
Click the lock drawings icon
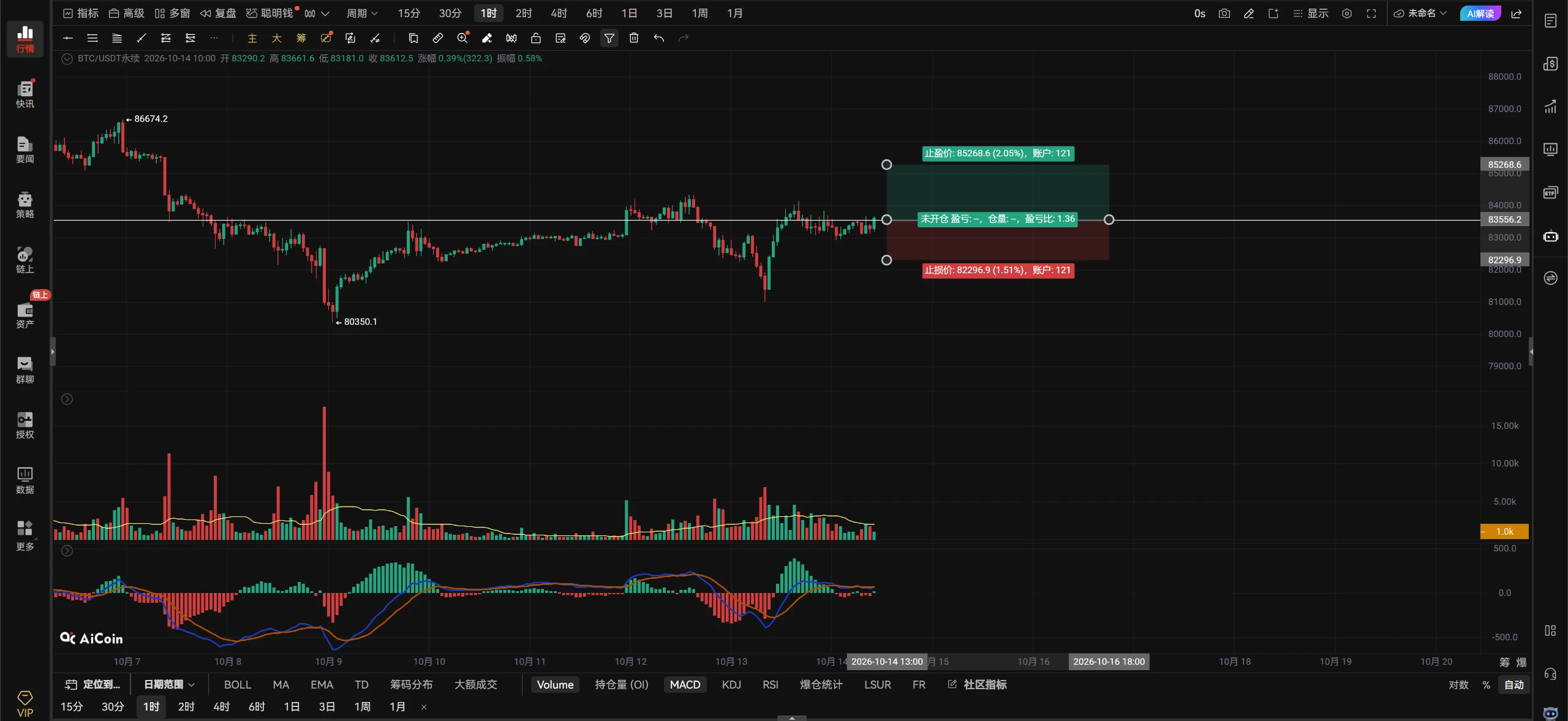pyautogui.click(x=536, y=38)
